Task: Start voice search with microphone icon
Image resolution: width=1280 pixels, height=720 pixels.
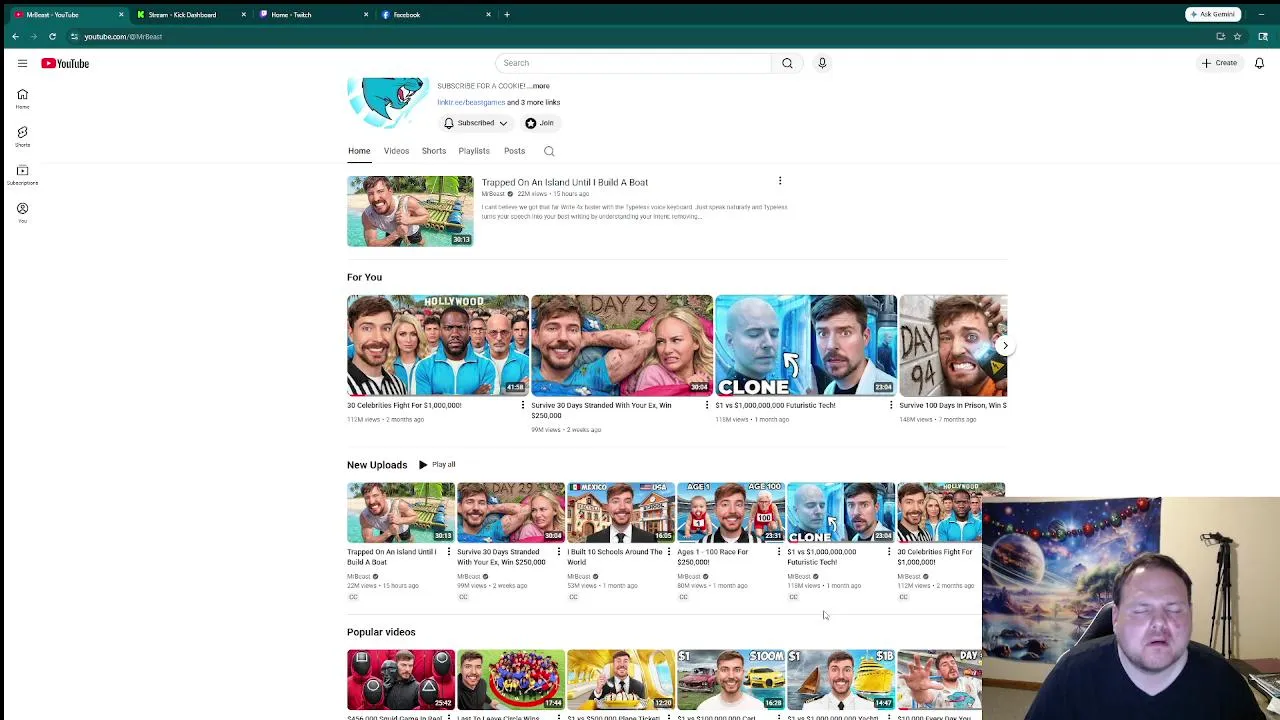Action: point(822,63)
